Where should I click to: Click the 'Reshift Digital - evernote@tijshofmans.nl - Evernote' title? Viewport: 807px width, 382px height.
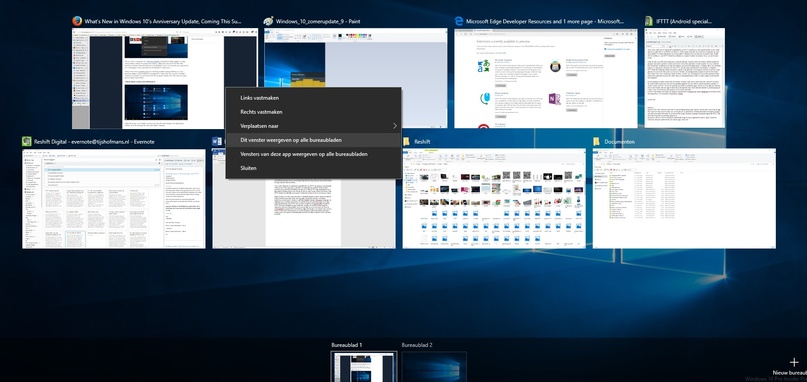coord(94,142)
